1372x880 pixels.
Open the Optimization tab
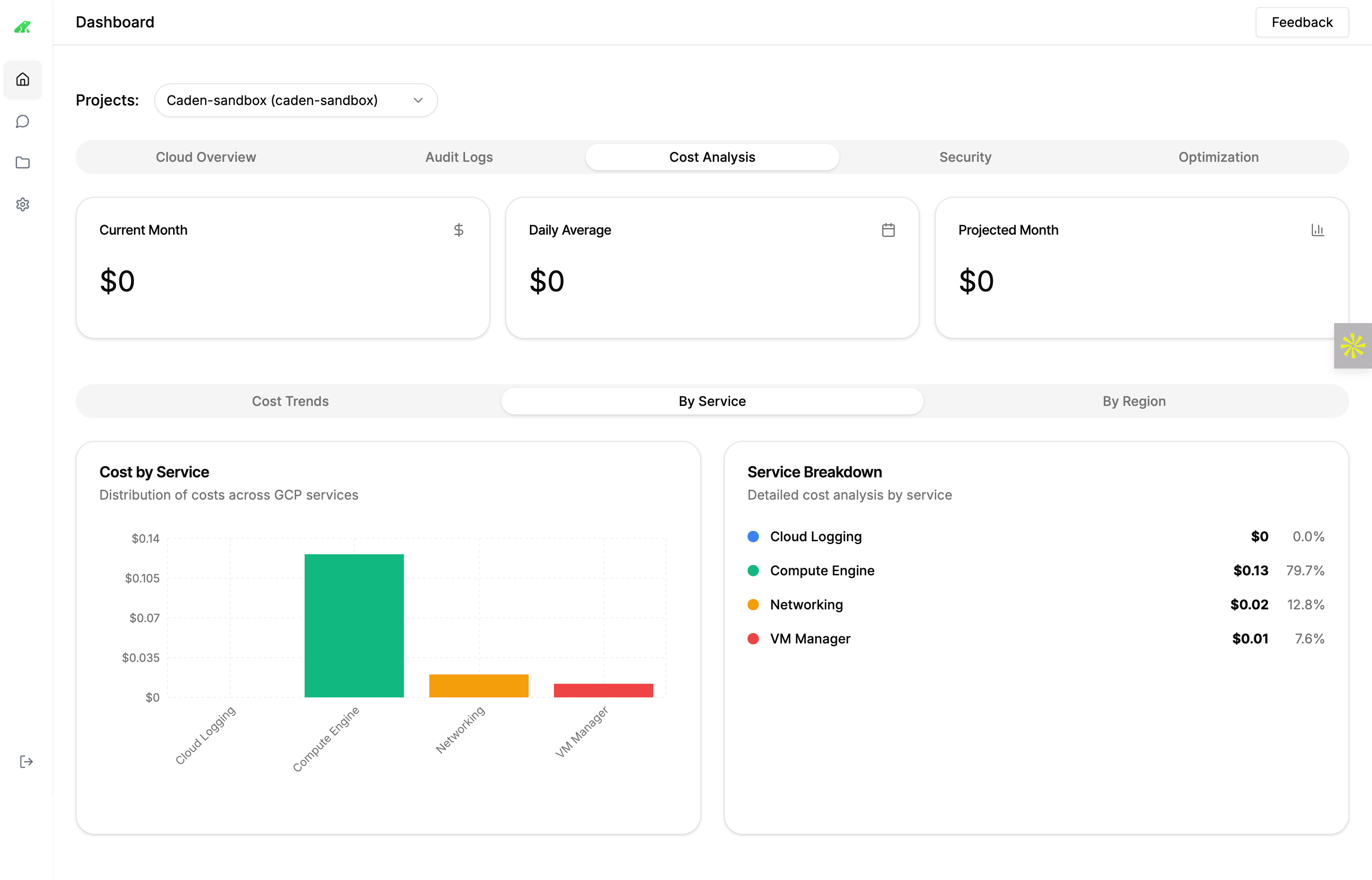1218,157
